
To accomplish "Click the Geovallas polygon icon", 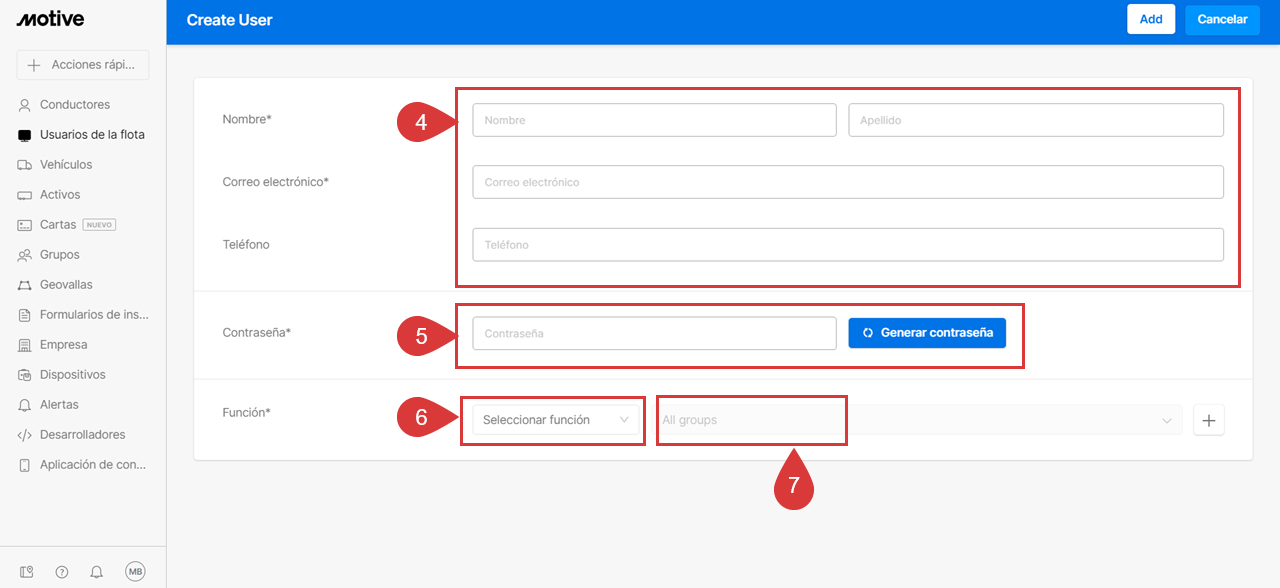I will pos(25,285).
